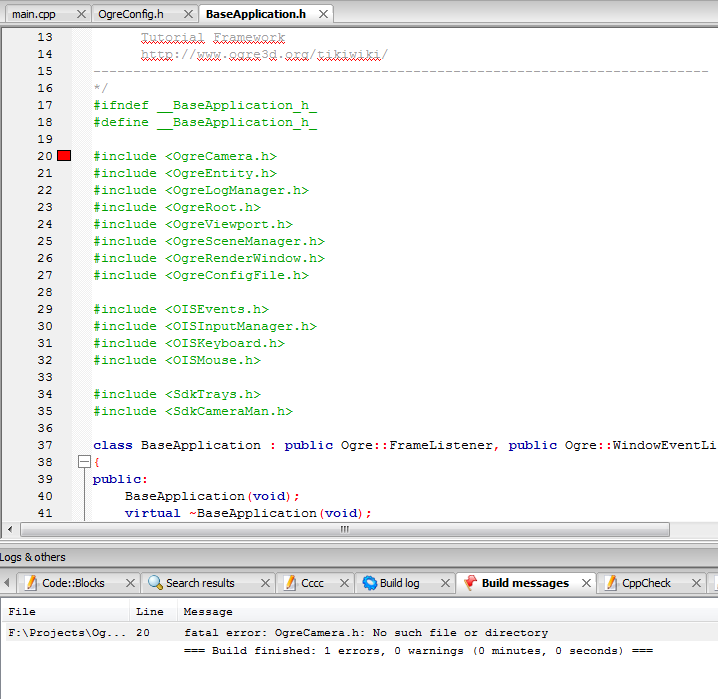Click the Cccc tab pencil icon
The width and height of the screenshot is (718, 699).
[290, 583]
